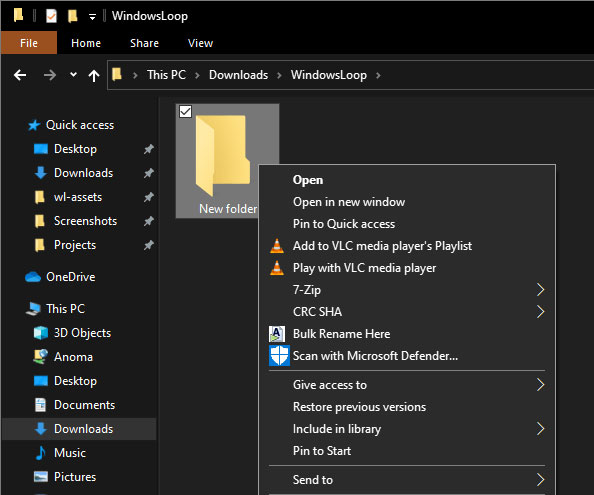Viewport: 594px width, 495px height.
Task: Click WindowsLoop in address breadcrumb
Action: coord(328,75)
